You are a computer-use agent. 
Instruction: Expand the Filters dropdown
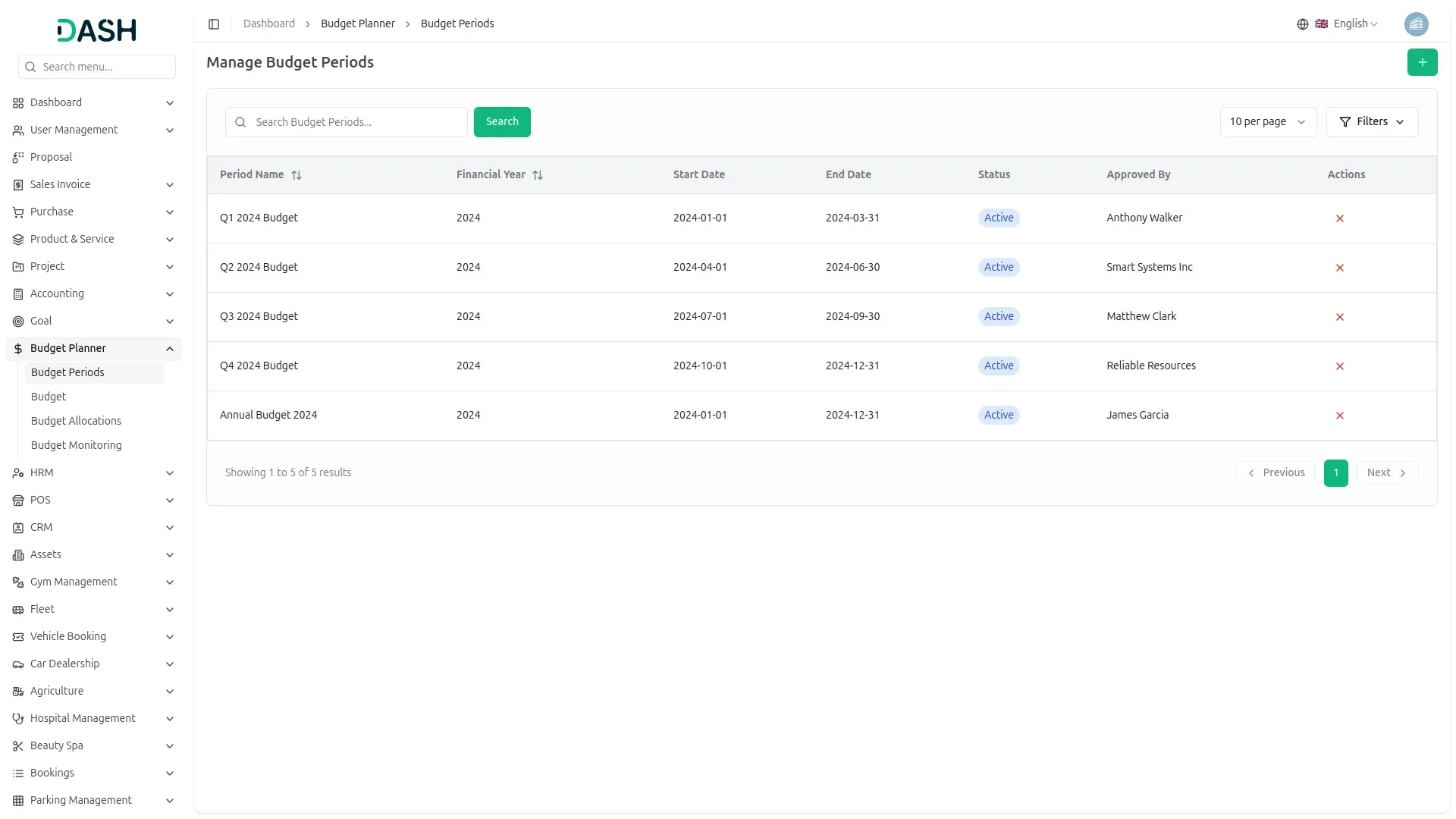pos(1372,122)
